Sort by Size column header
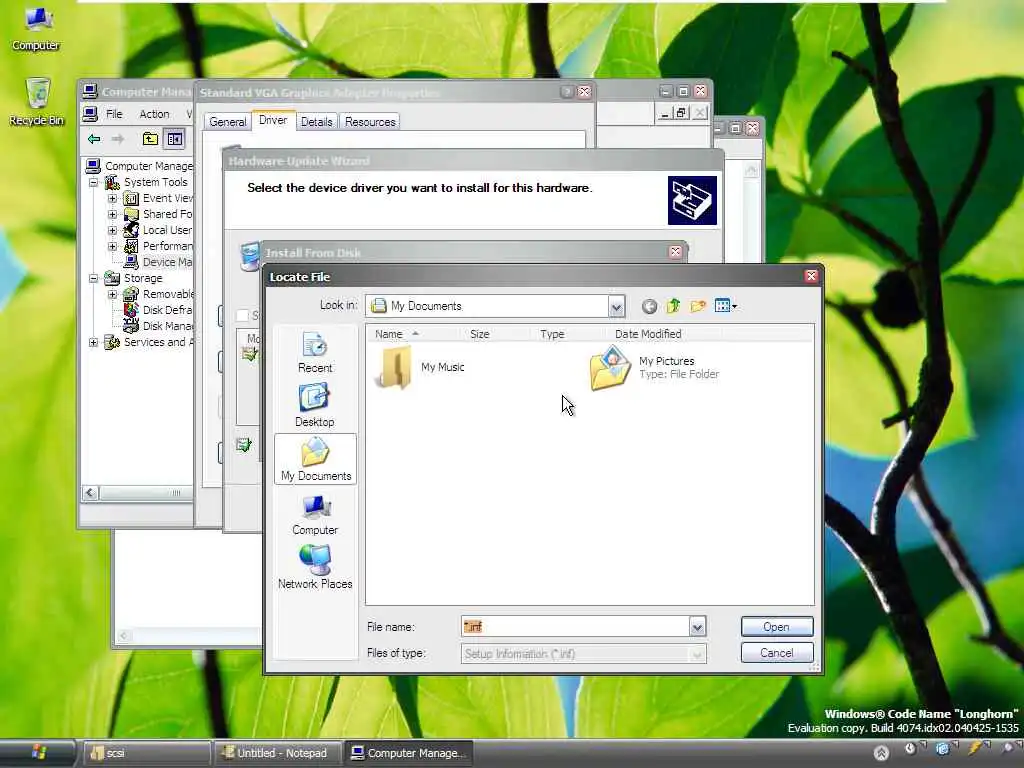The image size is (1024, 768). click(480, 334)
